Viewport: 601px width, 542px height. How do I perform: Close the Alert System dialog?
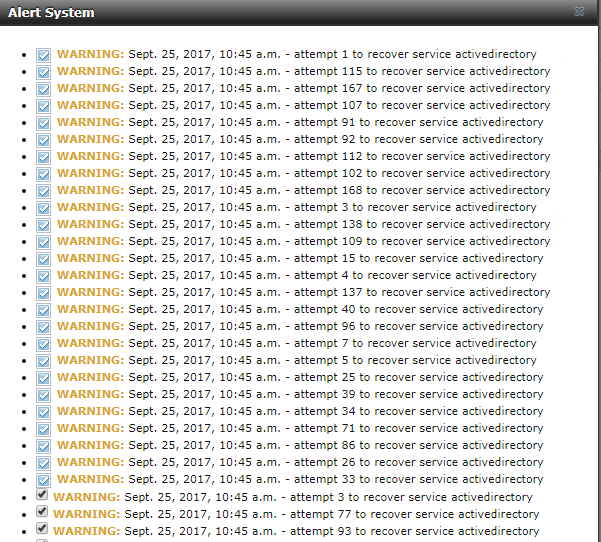tap(579, 11)
